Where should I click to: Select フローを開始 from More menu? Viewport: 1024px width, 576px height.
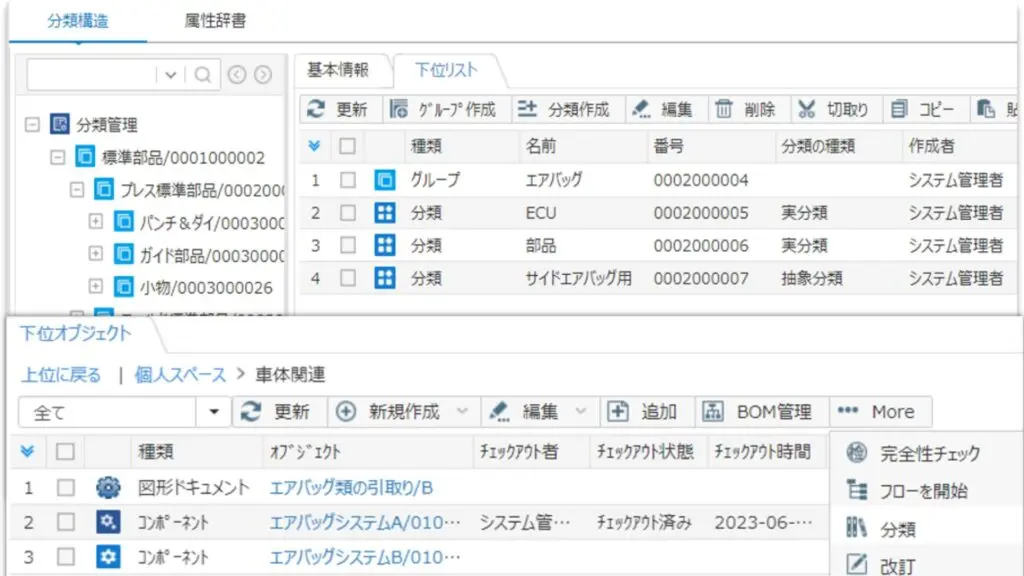coord(926,490)
